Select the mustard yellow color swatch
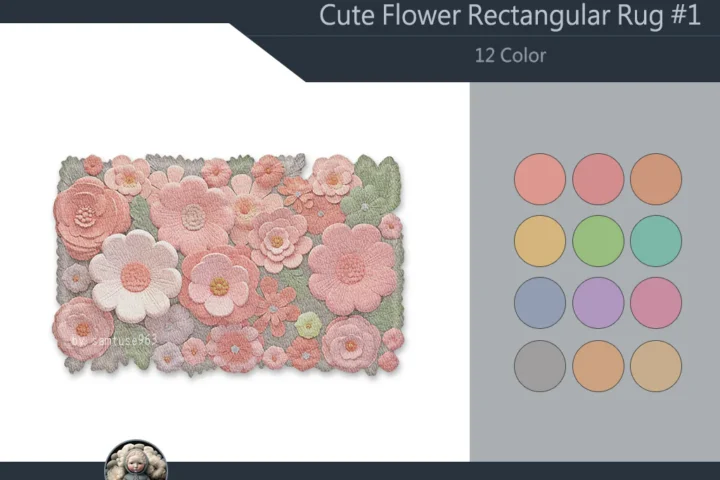720x480 pixels. tap(540, 241)
